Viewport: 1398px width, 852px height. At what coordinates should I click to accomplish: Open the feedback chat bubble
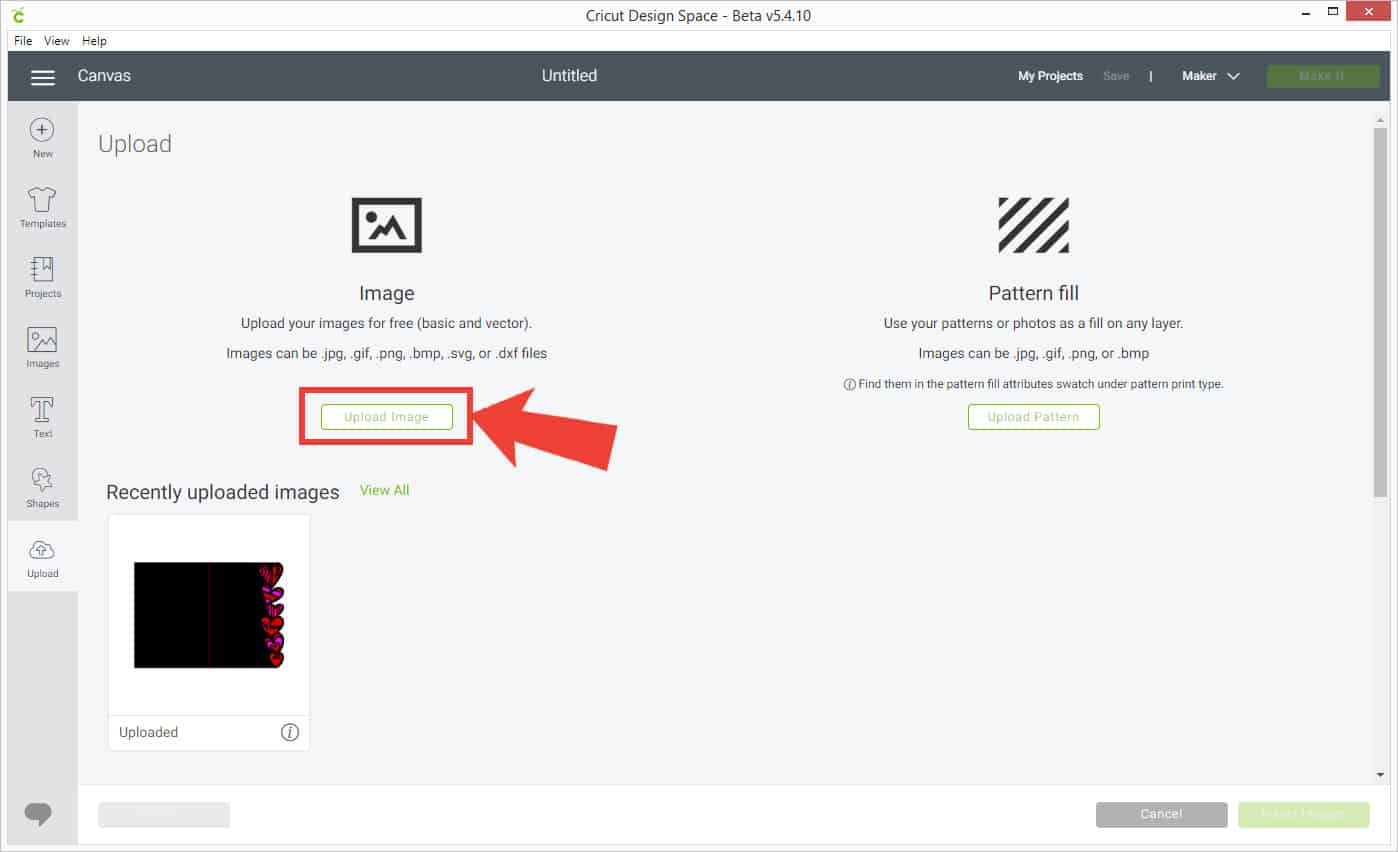tap(38, 815)
